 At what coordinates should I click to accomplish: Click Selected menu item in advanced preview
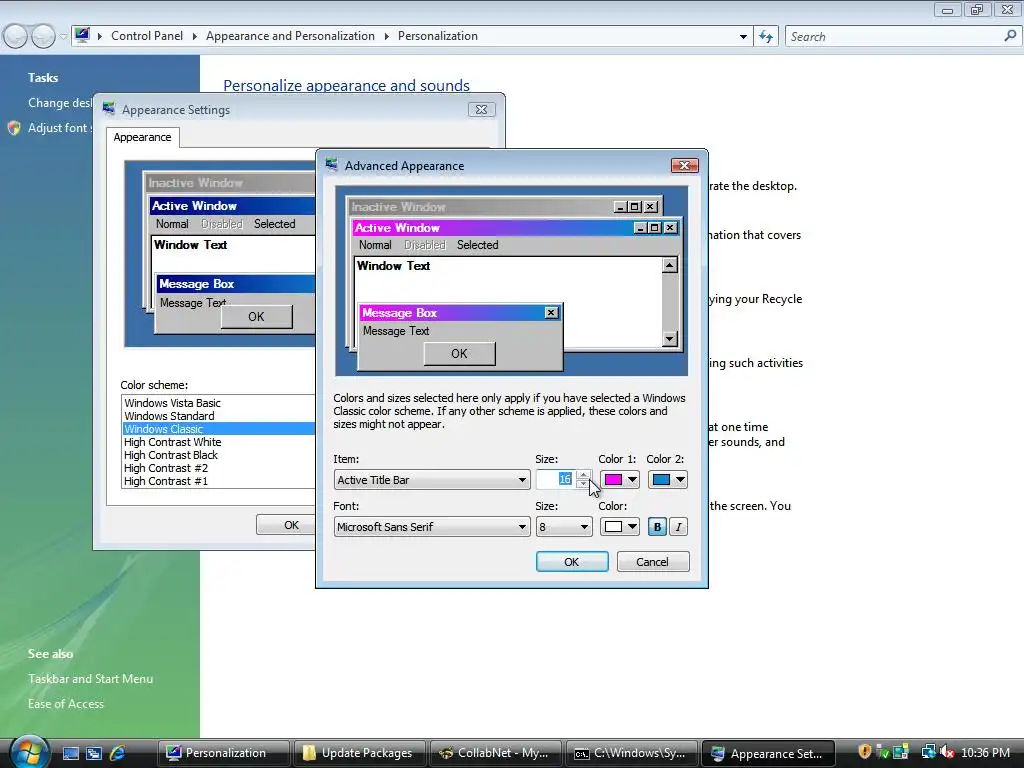pos(477,245)
